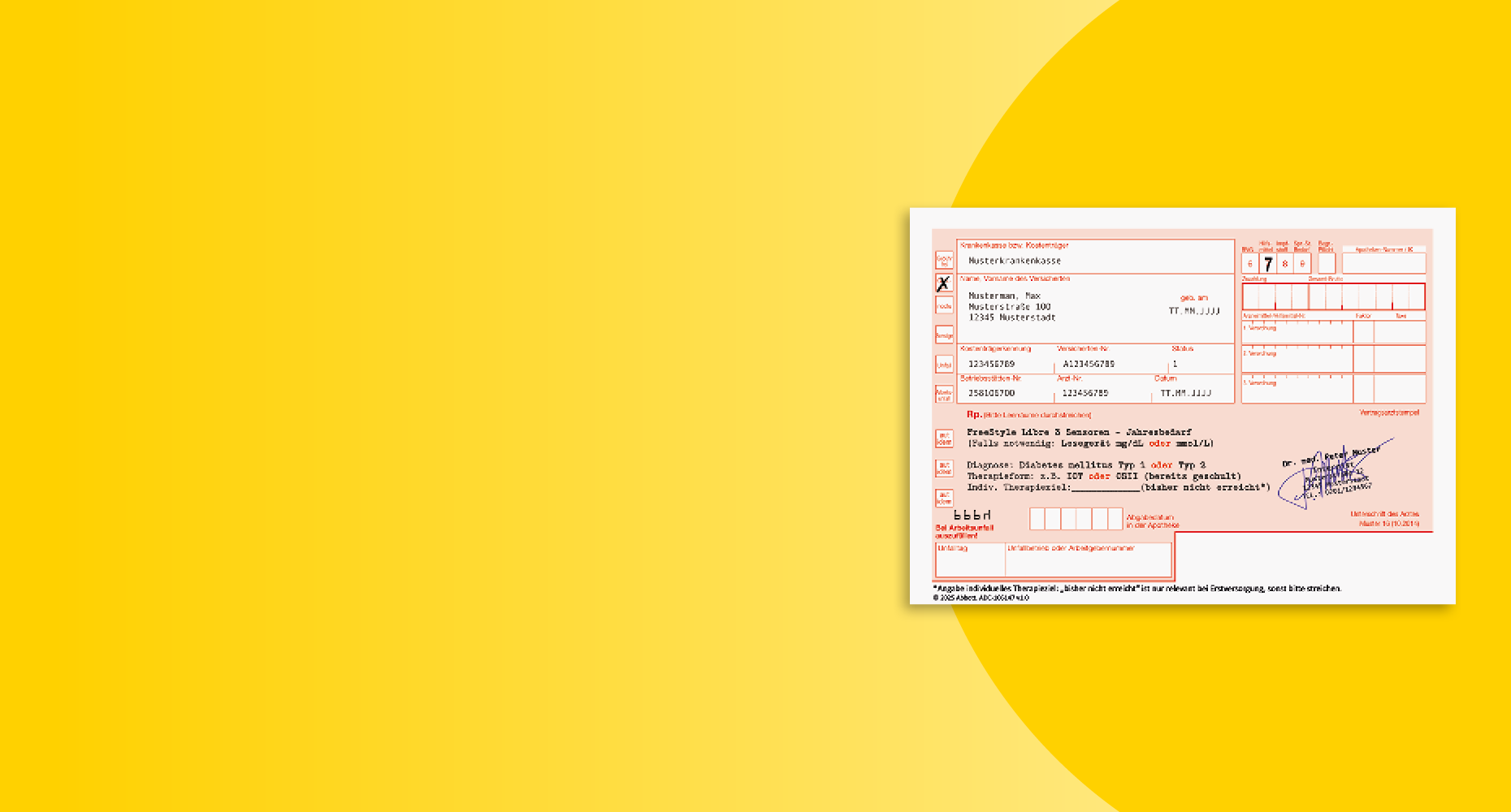Click the Unfalltag field at form bottom
Image resolution: width=1511 pixels, height=812 pixels.
[970, 559]
